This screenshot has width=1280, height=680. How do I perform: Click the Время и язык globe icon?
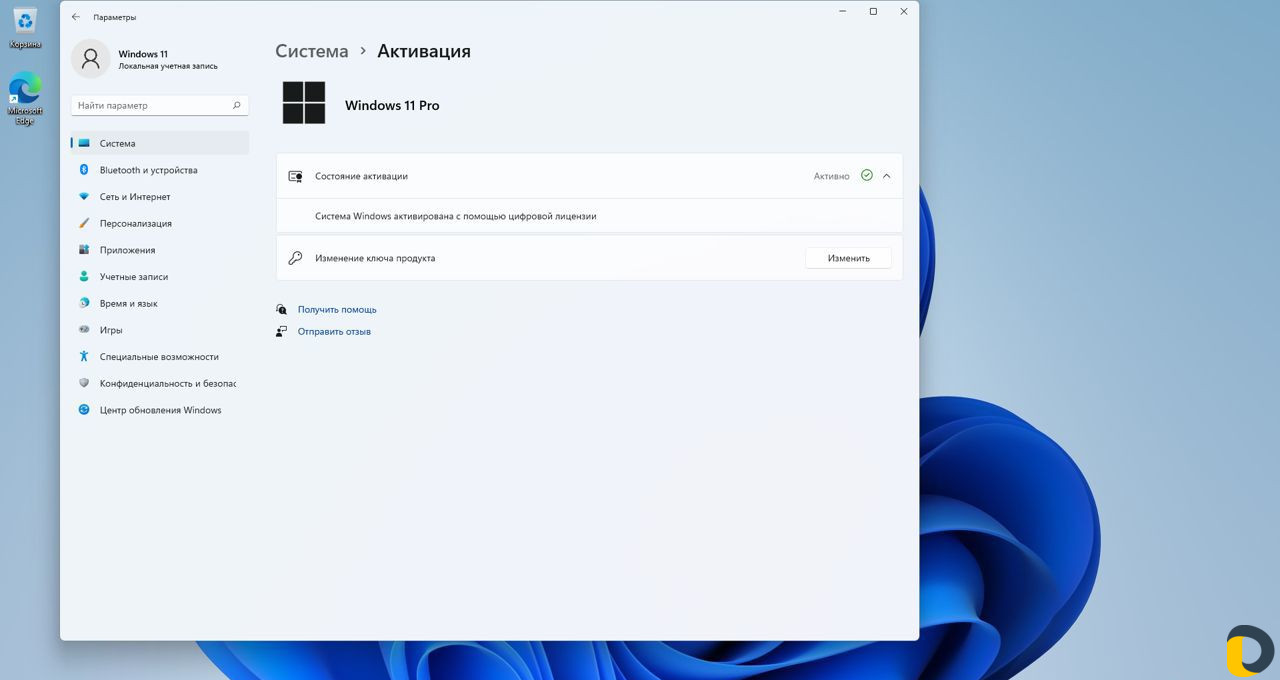tap(84, 303)
